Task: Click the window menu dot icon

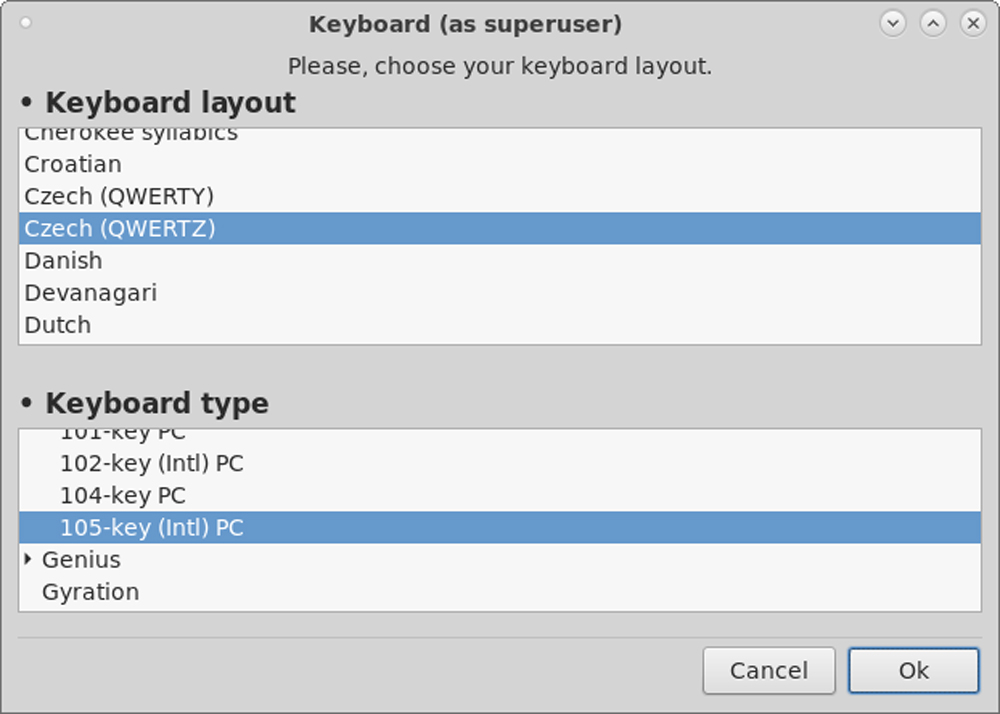Action: (26, 23)
